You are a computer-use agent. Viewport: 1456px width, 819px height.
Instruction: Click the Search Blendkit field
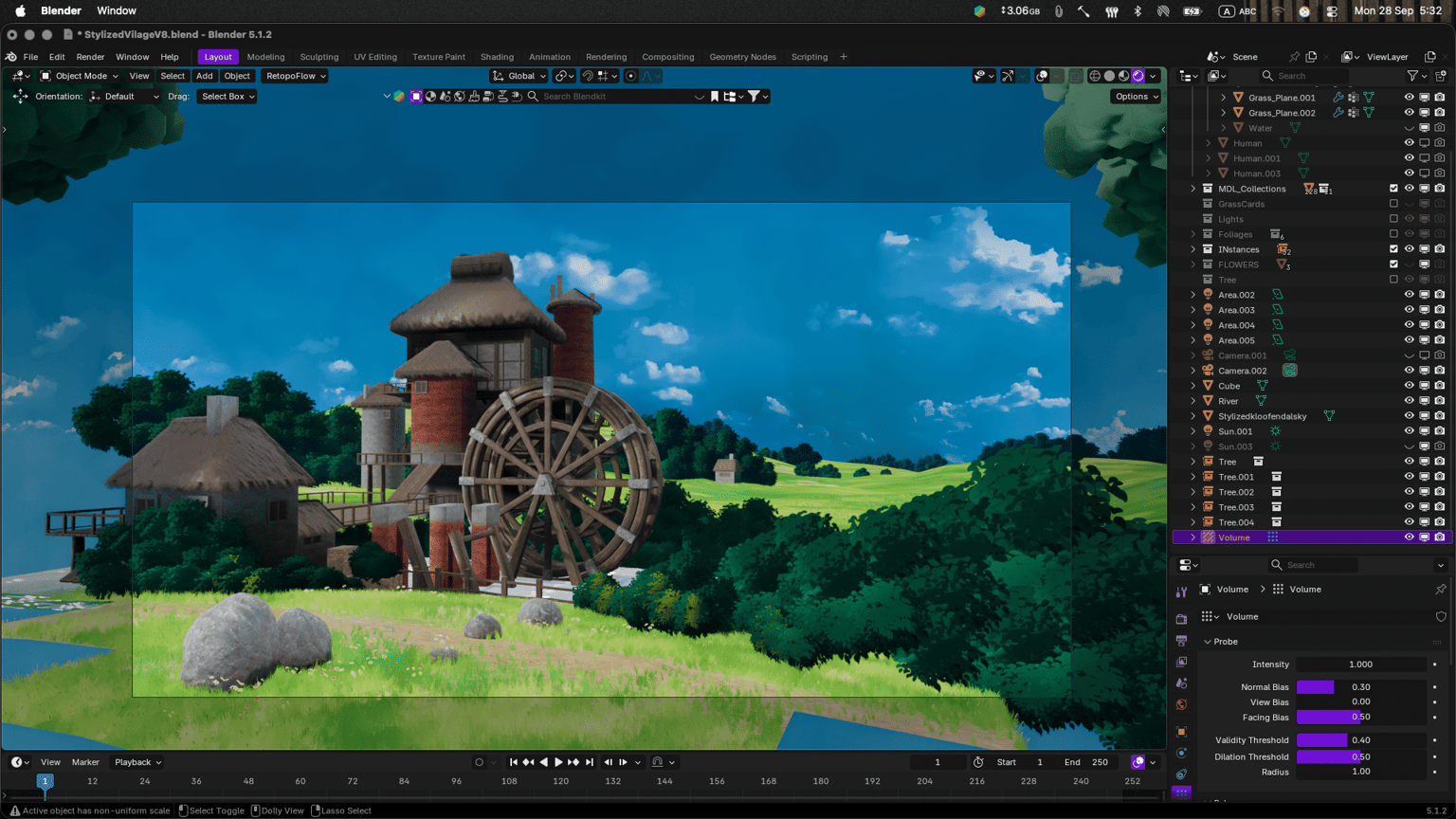coord(616,97)
